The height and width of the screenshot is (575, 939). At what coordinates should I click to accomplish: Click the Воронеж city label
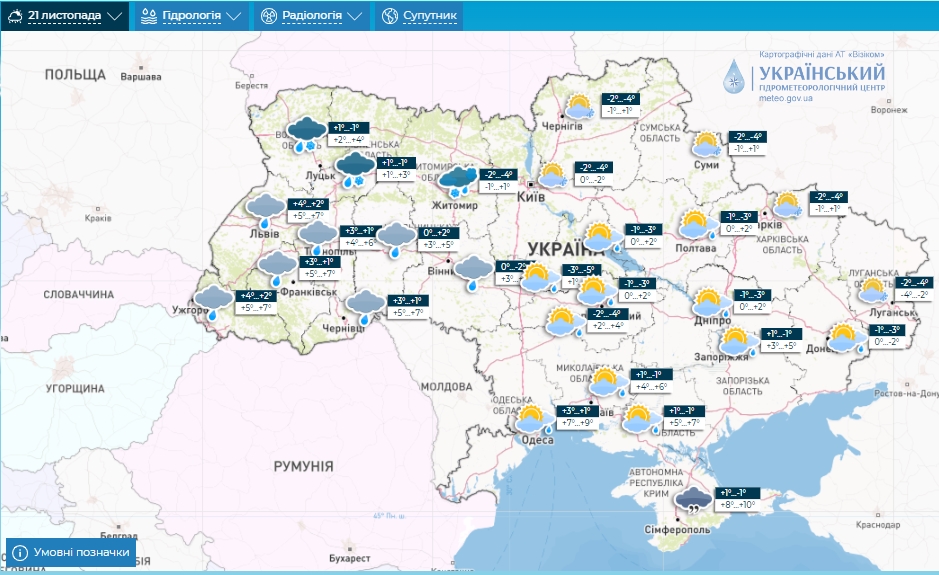(x=889, y=110)
